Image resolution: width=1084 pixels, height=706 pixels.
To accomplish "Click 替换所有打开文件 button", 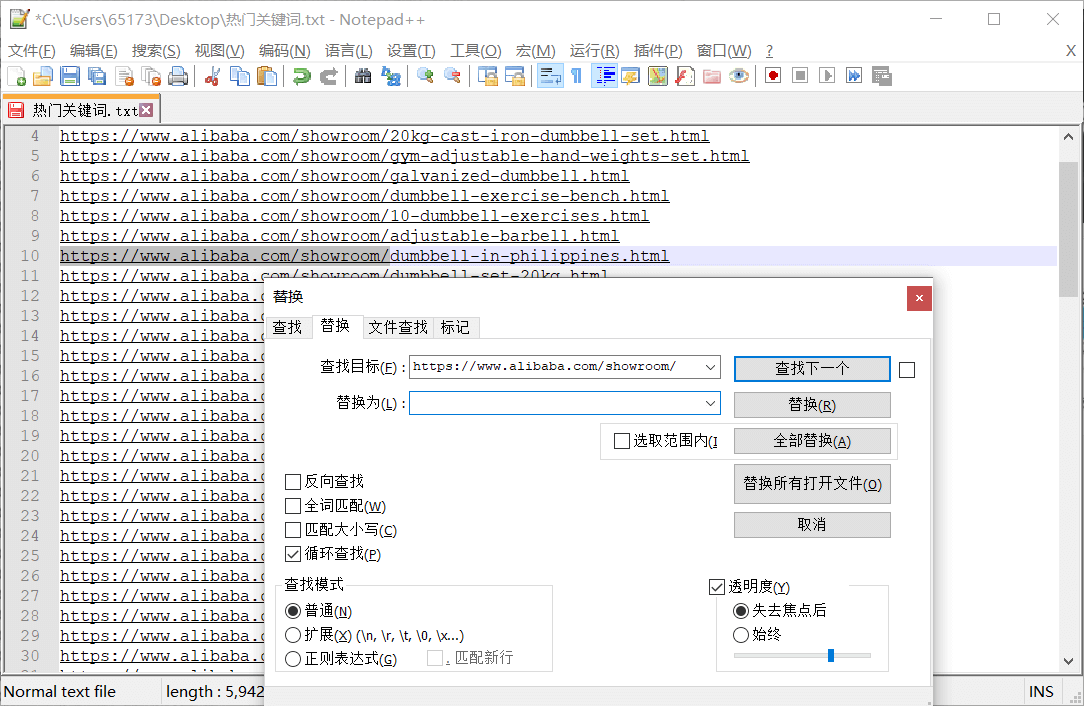I will coord(812,484).
